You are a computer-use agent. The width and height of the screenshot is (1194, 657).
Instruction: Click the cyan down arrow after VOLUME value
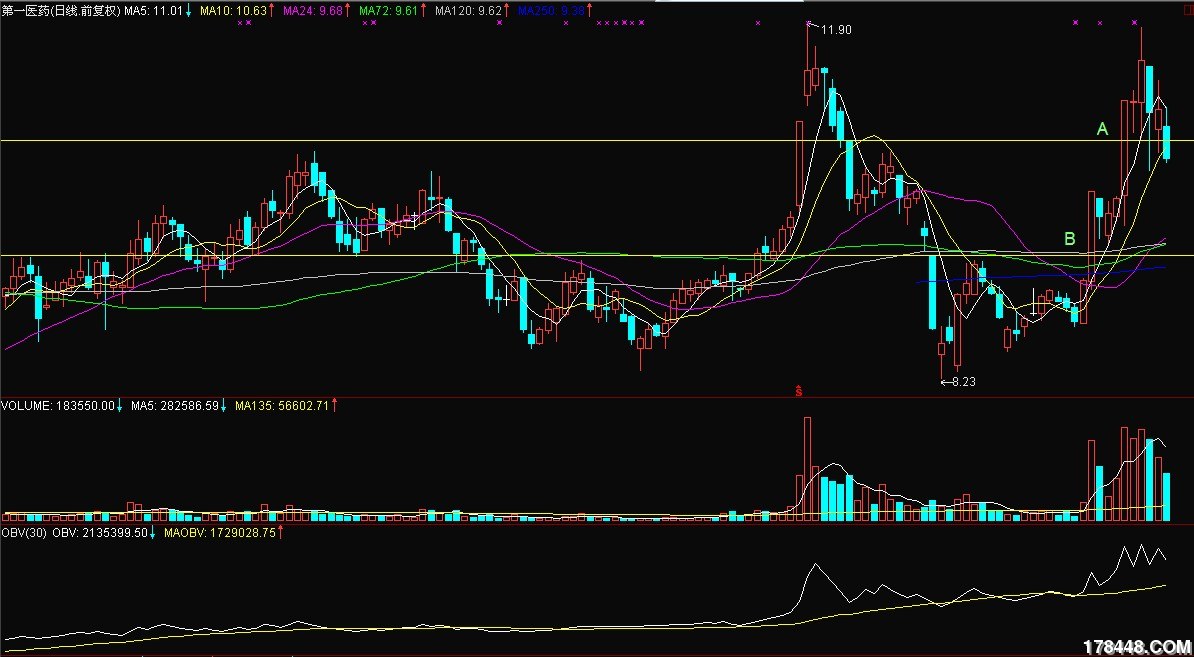point(119,406)
